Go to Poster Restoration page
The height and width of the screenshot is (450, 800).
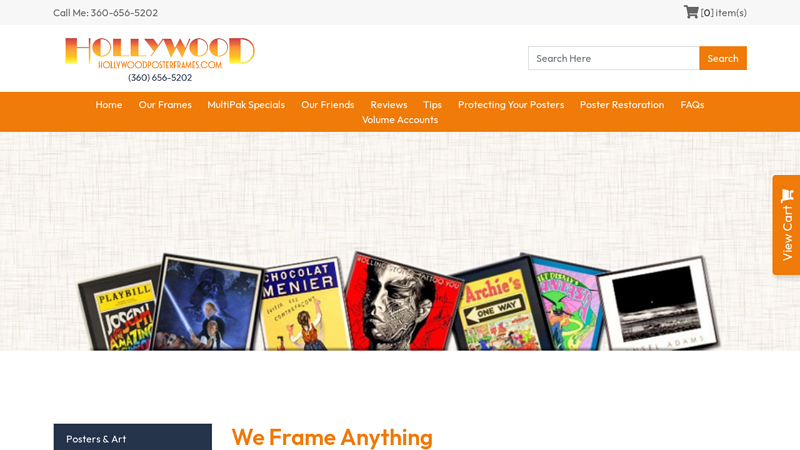click(622, 105)
